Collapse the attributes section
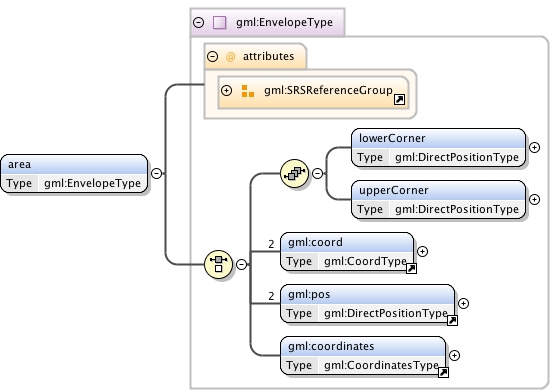 tap(213, 56)
